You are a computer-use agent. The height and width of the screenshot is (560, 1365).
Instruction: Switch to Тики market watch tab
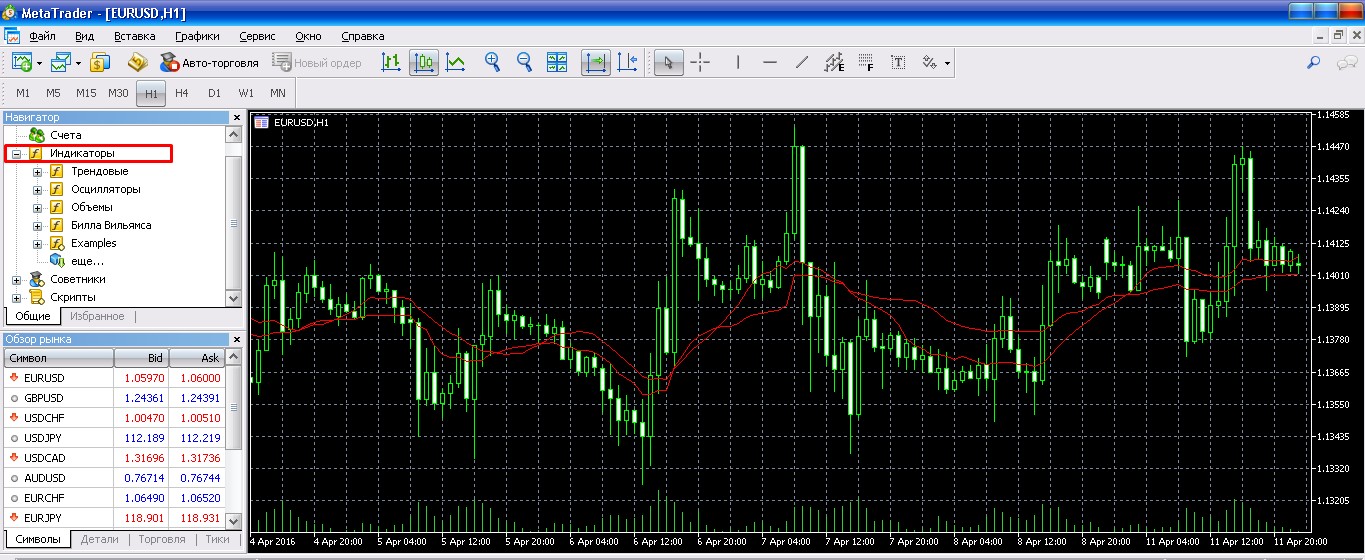click(217, 539)
